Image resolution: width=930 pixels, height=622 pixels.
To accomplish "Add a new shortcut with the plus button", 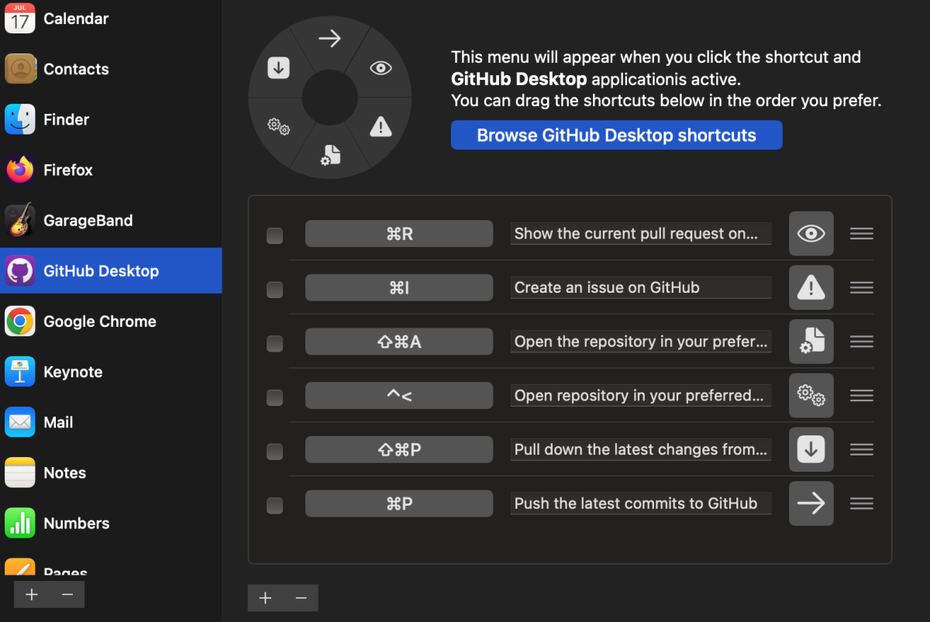I will (265, 598).
